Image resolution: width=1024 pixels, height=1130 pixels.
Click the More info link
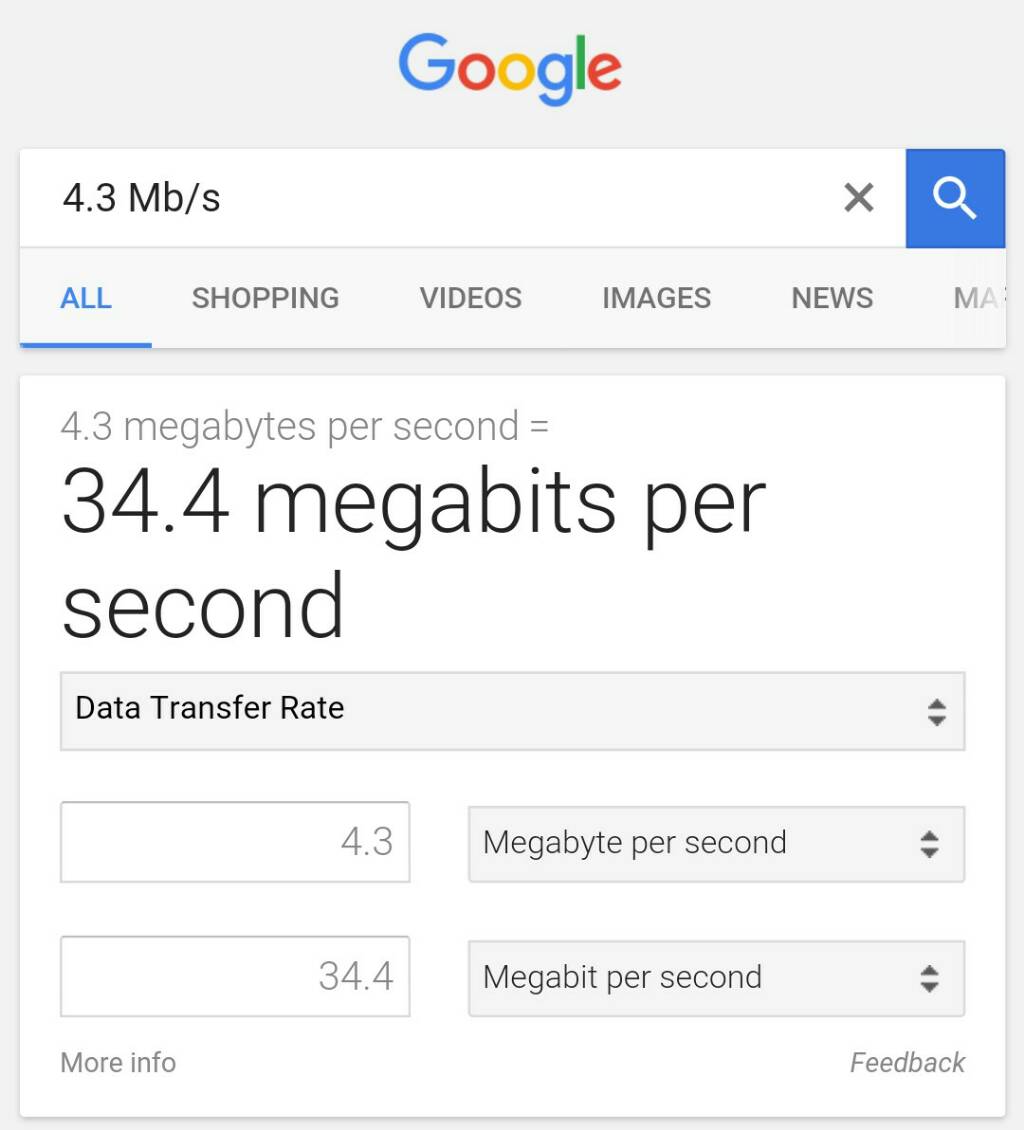(117, 1062)
